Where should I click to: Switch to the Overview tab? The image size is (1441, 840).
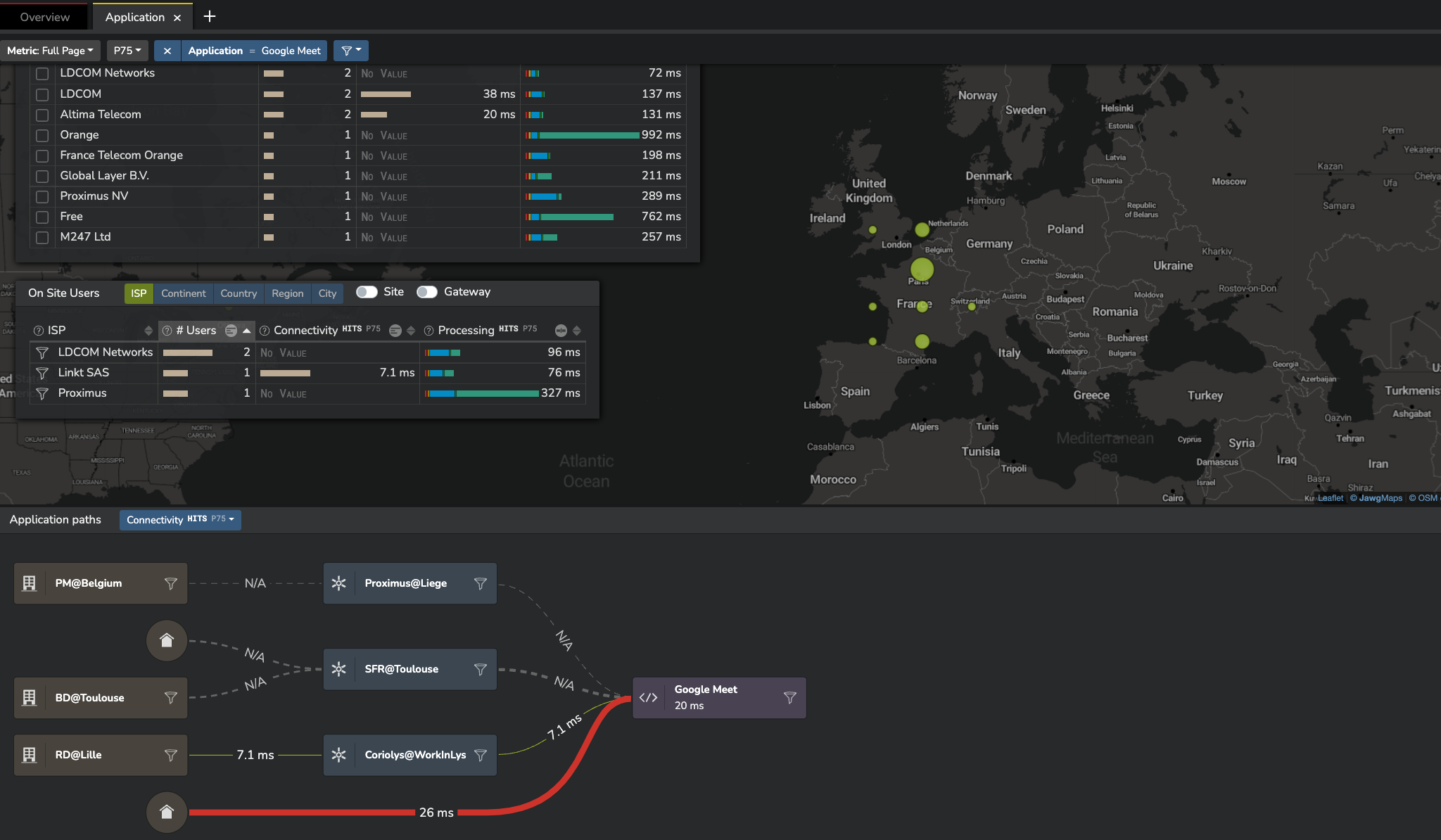44,16
